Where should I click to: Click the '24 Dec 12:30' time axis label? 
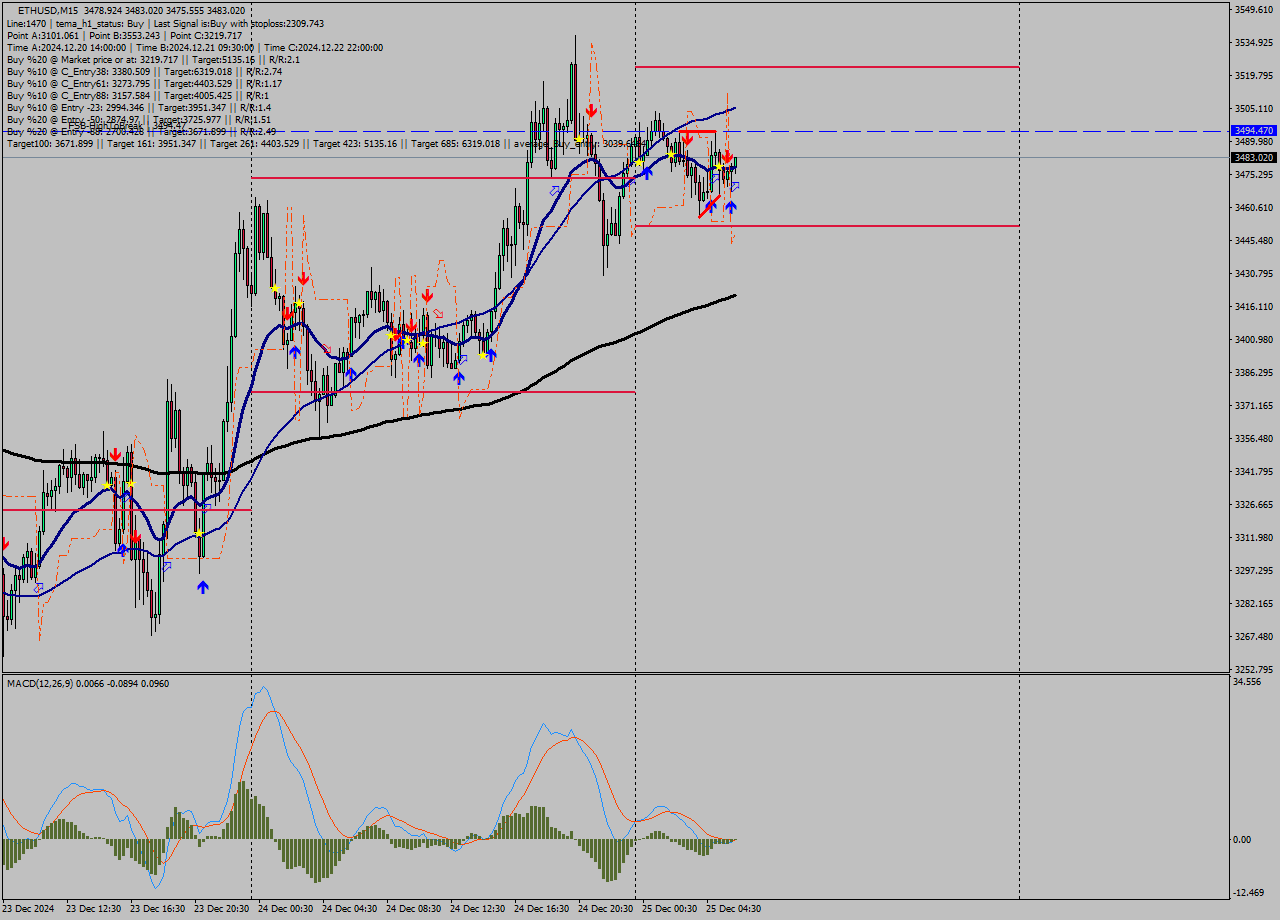tap(478, 908)
